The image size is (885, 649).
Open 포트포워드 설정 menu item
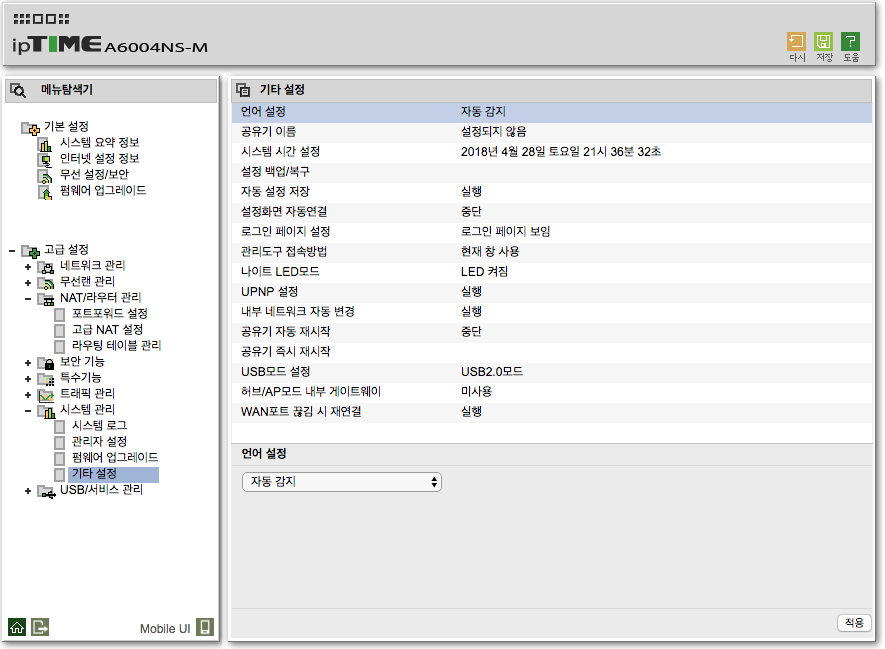(x=109, y=313)
